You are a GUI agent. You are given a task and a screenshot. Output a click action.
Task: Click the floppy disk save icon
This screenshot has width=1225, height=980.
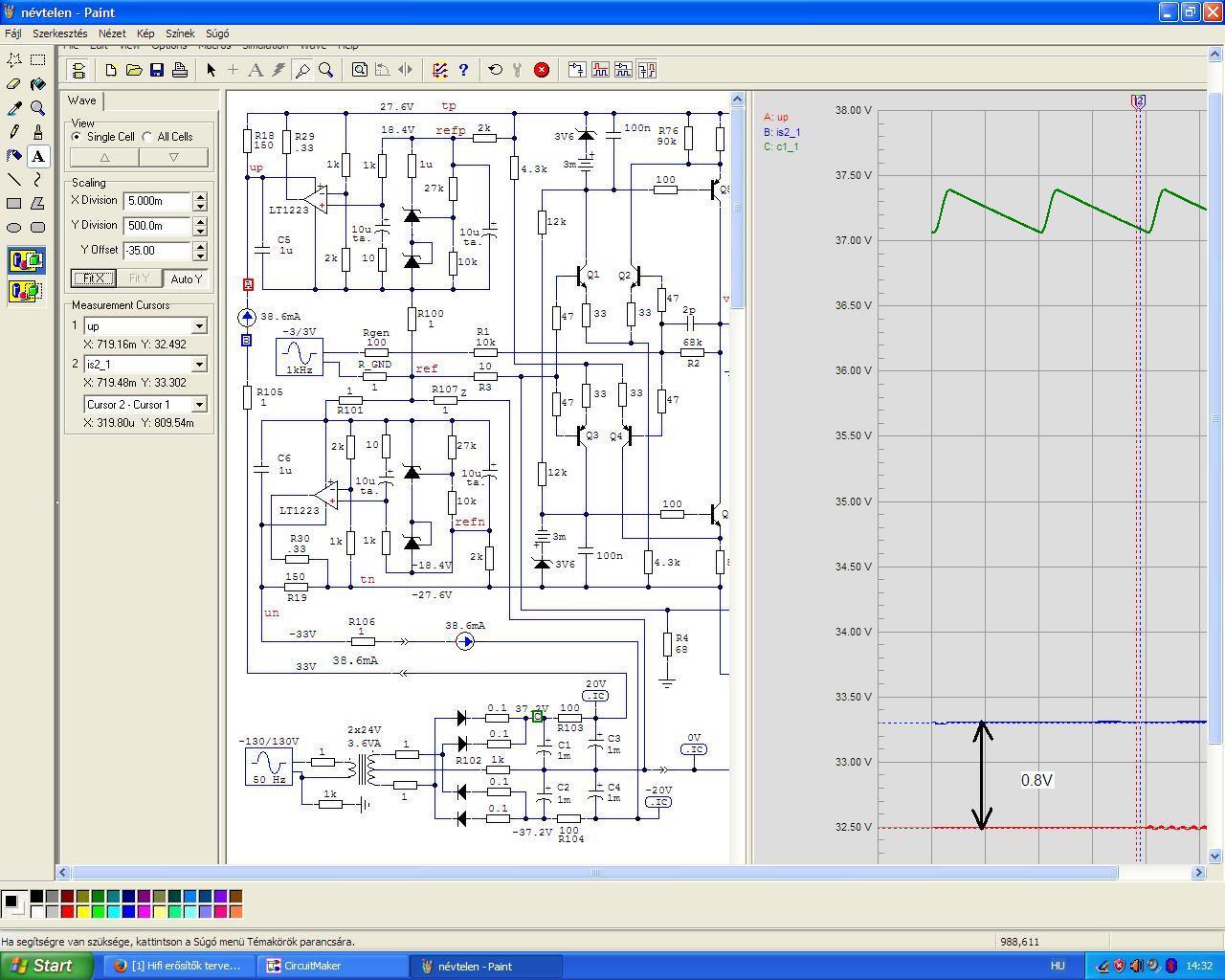click(157, 70)
